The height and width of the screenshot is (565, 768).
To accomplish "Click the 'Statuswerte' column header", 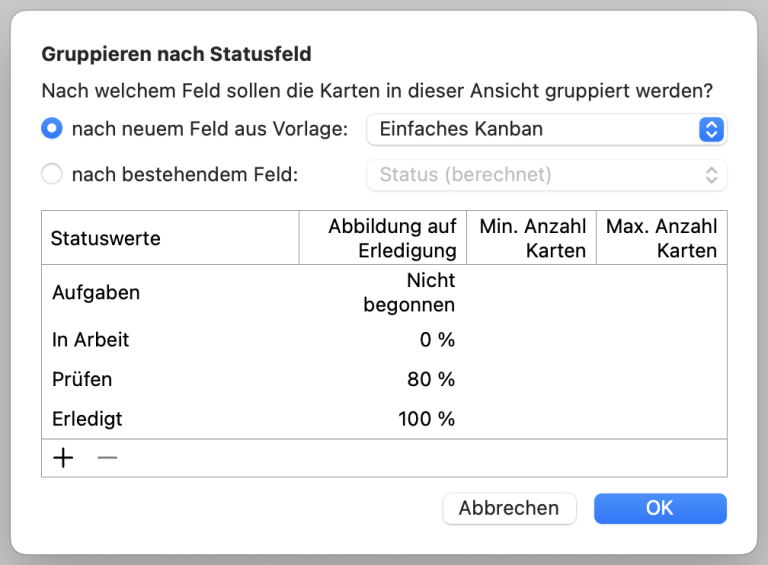I will [x=170, y=238].
